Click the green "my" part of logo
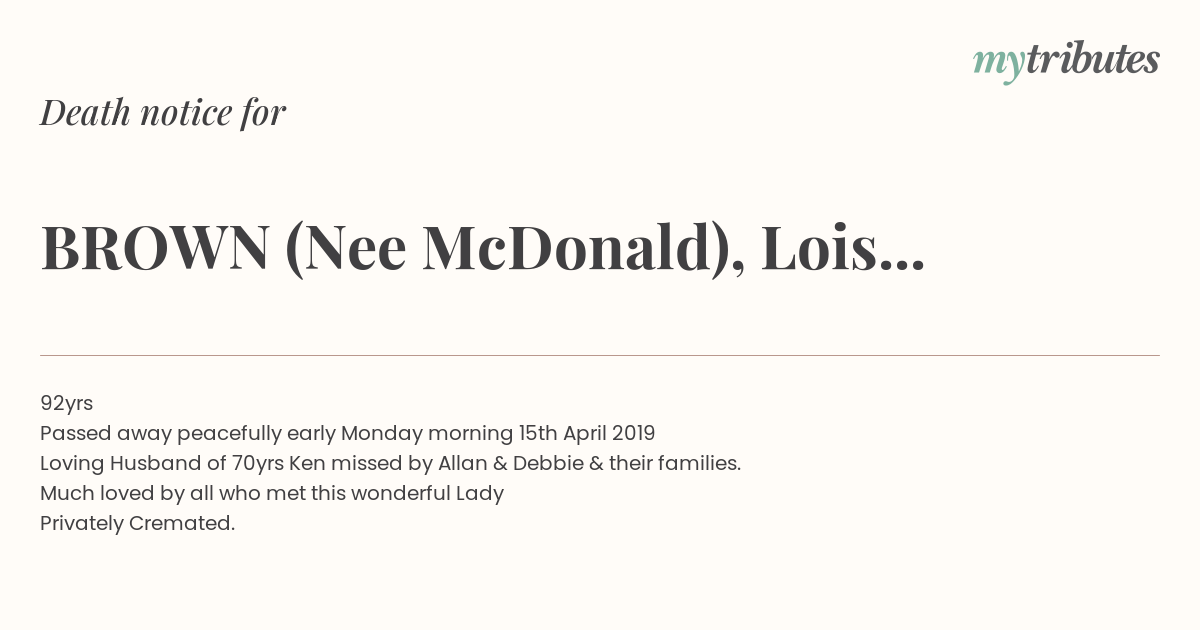The width and height of the screenshot is (1200, 630). [x=998, y=64]
